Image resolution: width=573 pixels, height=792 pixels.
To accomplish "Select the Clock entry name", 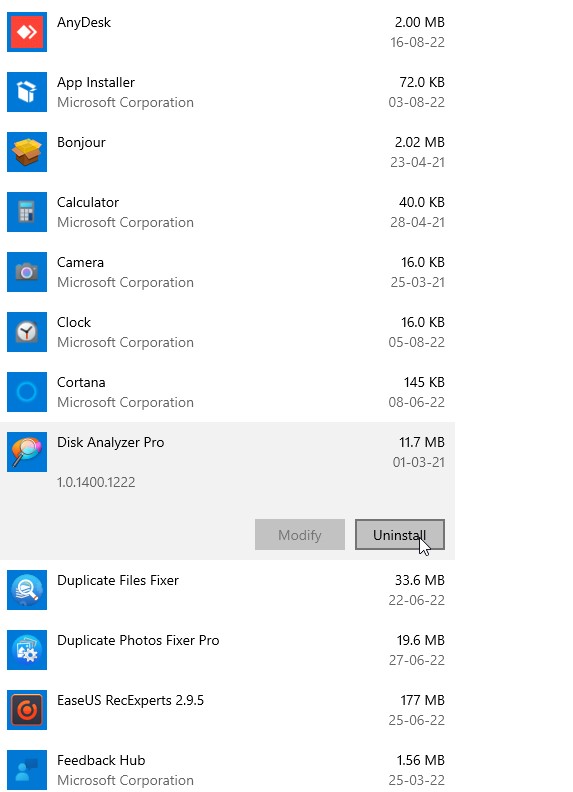I will point(74,322).
